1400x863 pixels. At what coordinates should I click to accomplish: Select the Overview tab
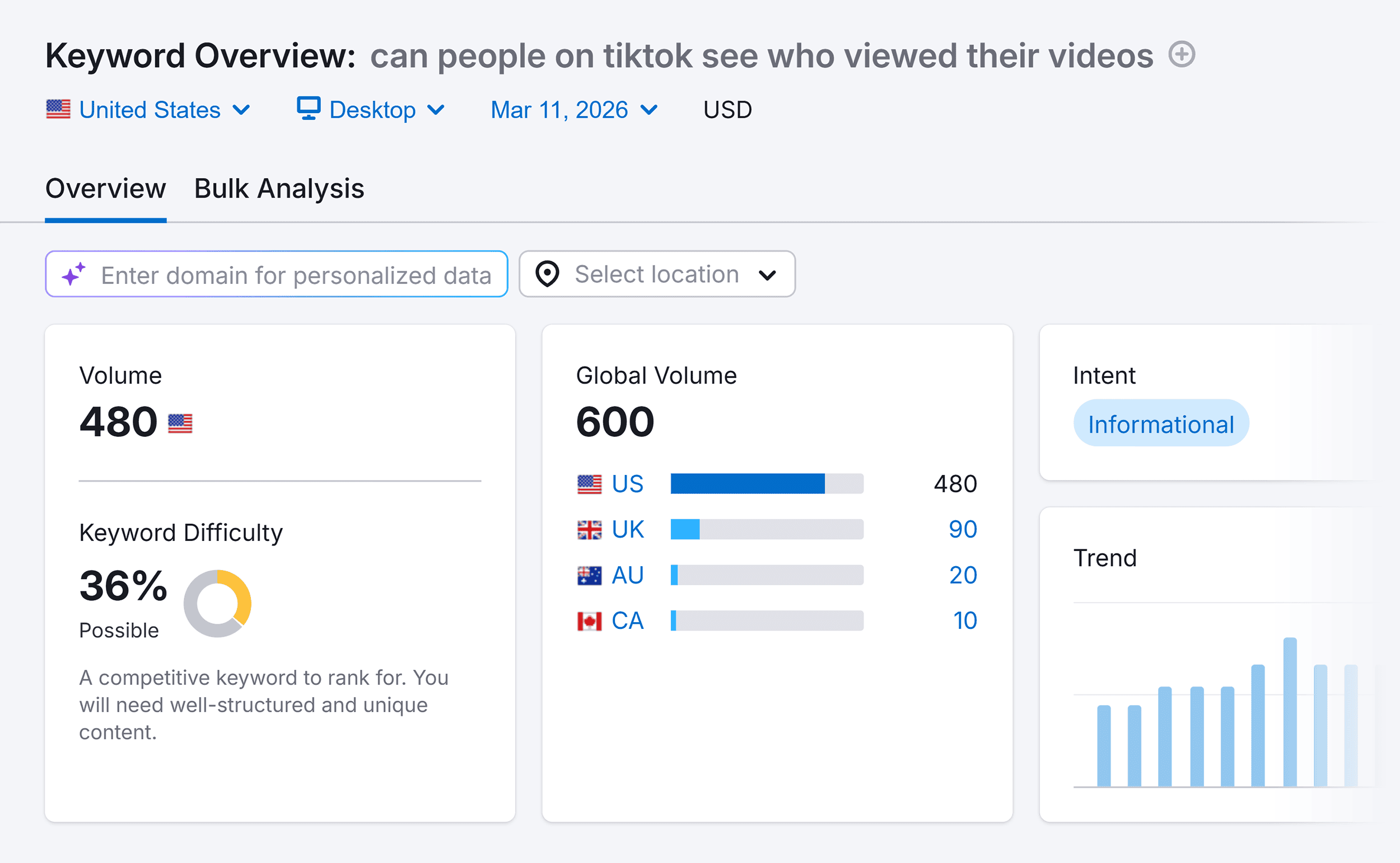point(105,188)
